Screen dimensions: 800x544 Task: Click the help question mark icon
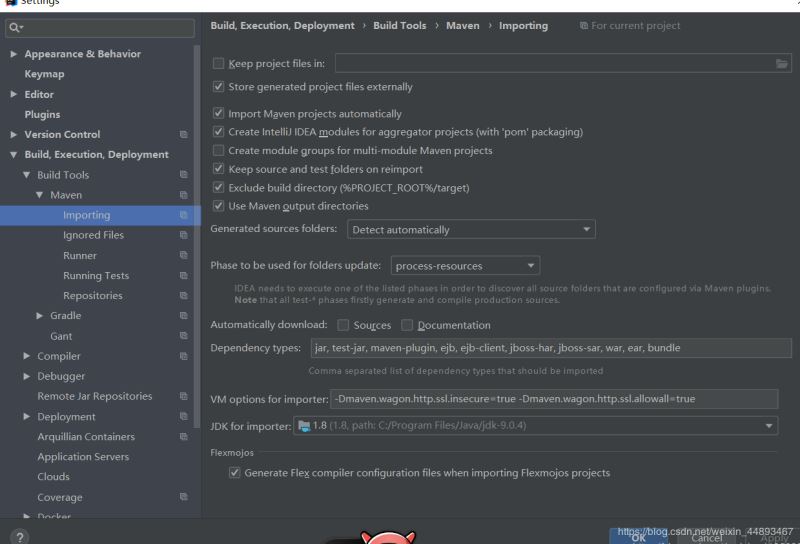[x=19, y=537]
